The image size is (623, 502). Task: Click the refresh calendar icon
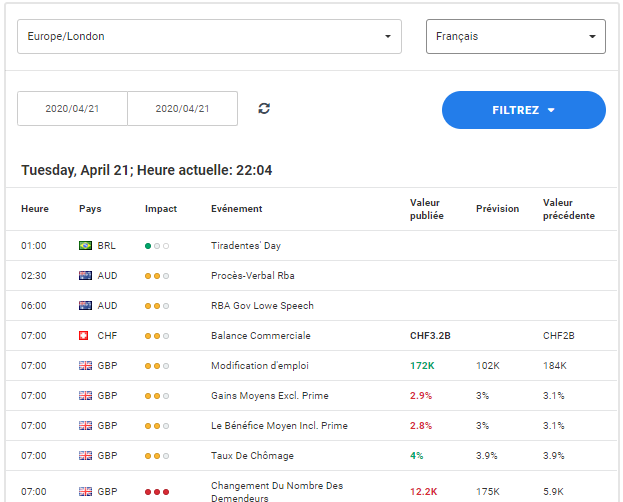(264, 109)
